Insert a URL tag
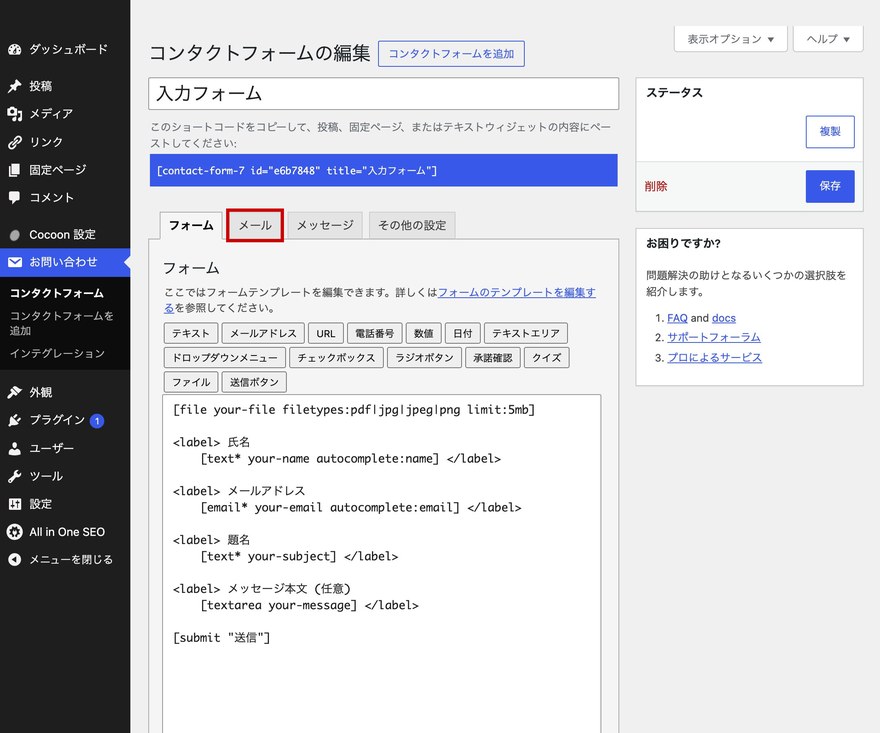The image size is (880, 733). (x=326, y=333)
